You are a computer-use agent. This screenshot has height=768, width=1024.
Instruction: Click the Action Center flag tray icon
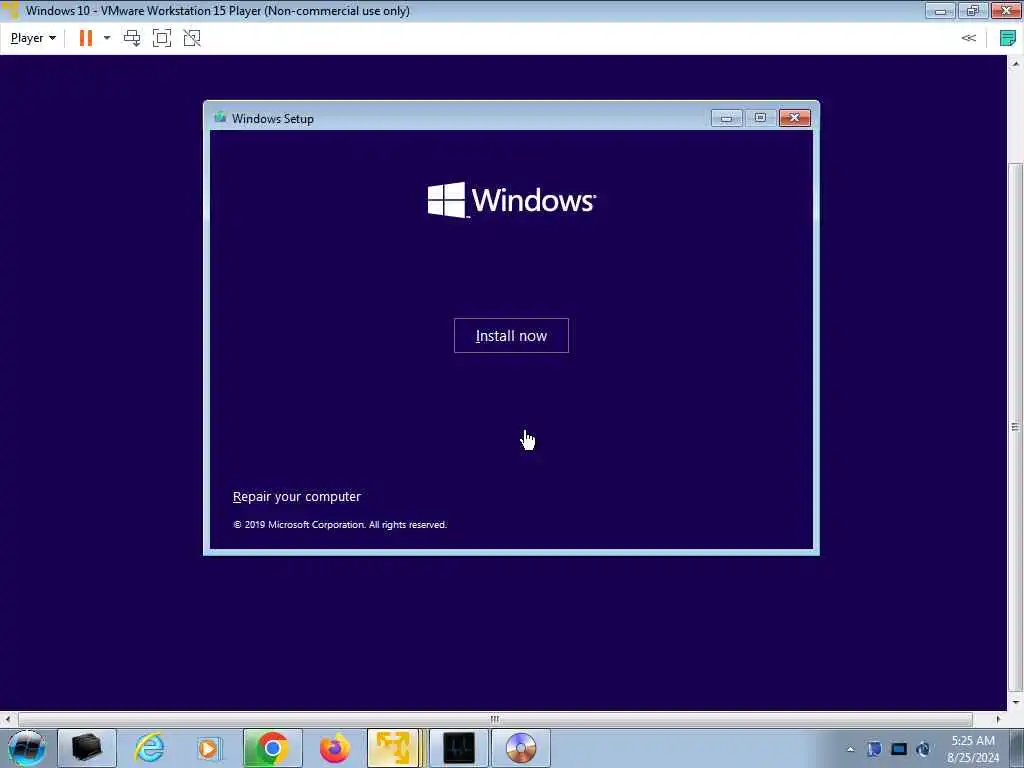coord(874,749)
